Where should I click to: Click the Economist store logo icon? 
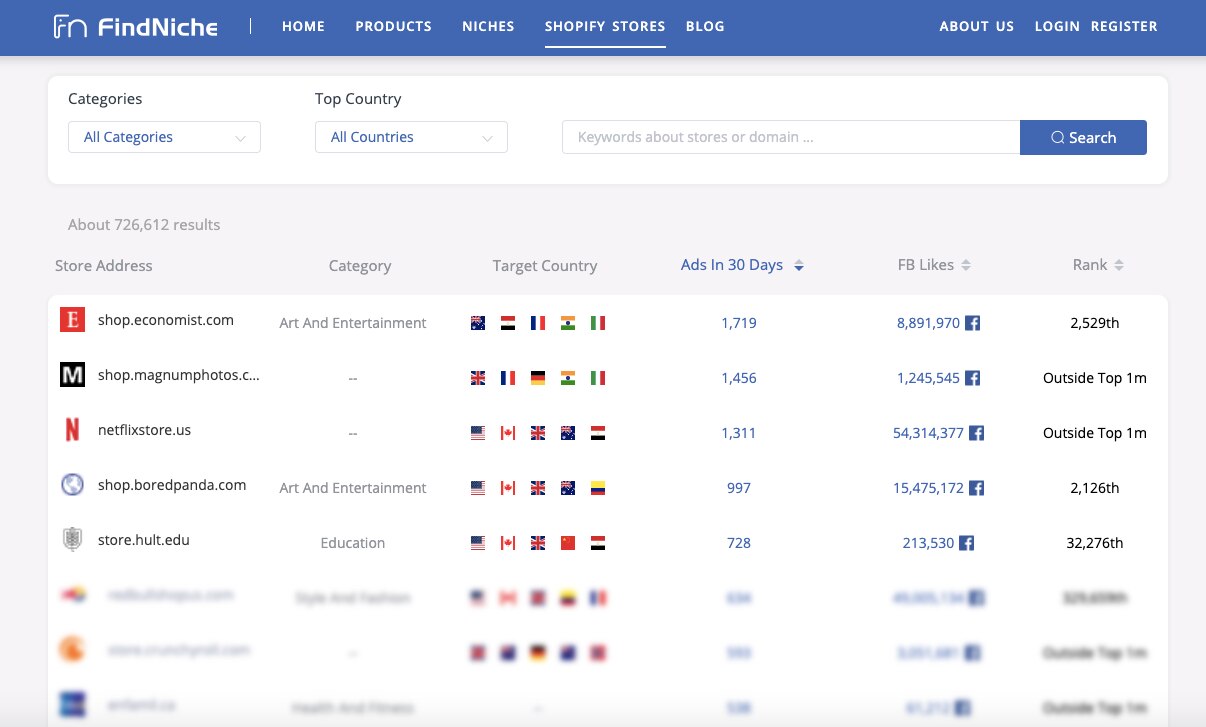click(72, 320)
